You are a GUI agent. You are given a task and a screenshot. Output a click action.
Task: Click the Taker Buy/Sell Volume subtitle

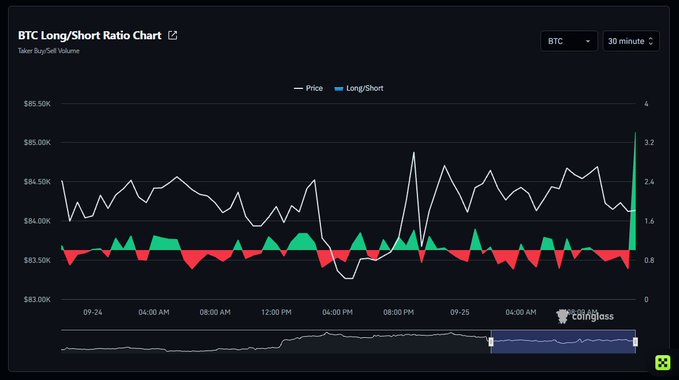click(x=48, y=51)
